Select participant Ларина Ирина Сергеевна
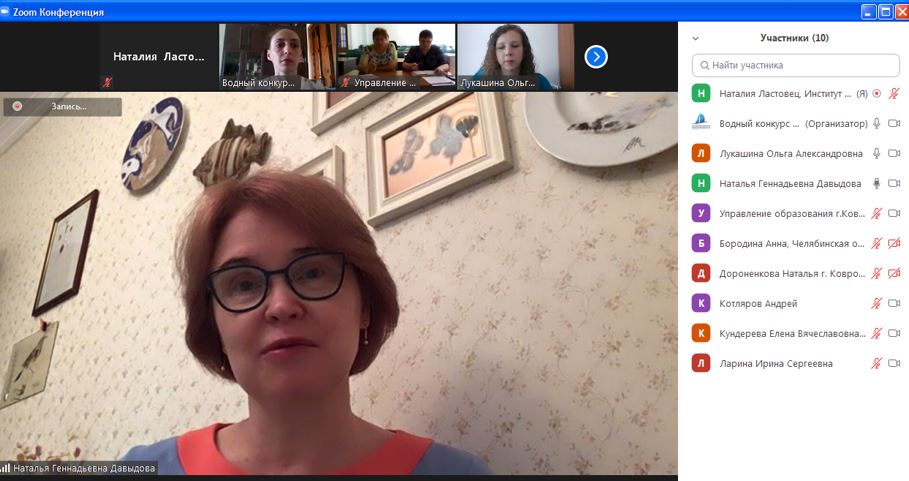The image size is (909, 481). coord(775,363)
